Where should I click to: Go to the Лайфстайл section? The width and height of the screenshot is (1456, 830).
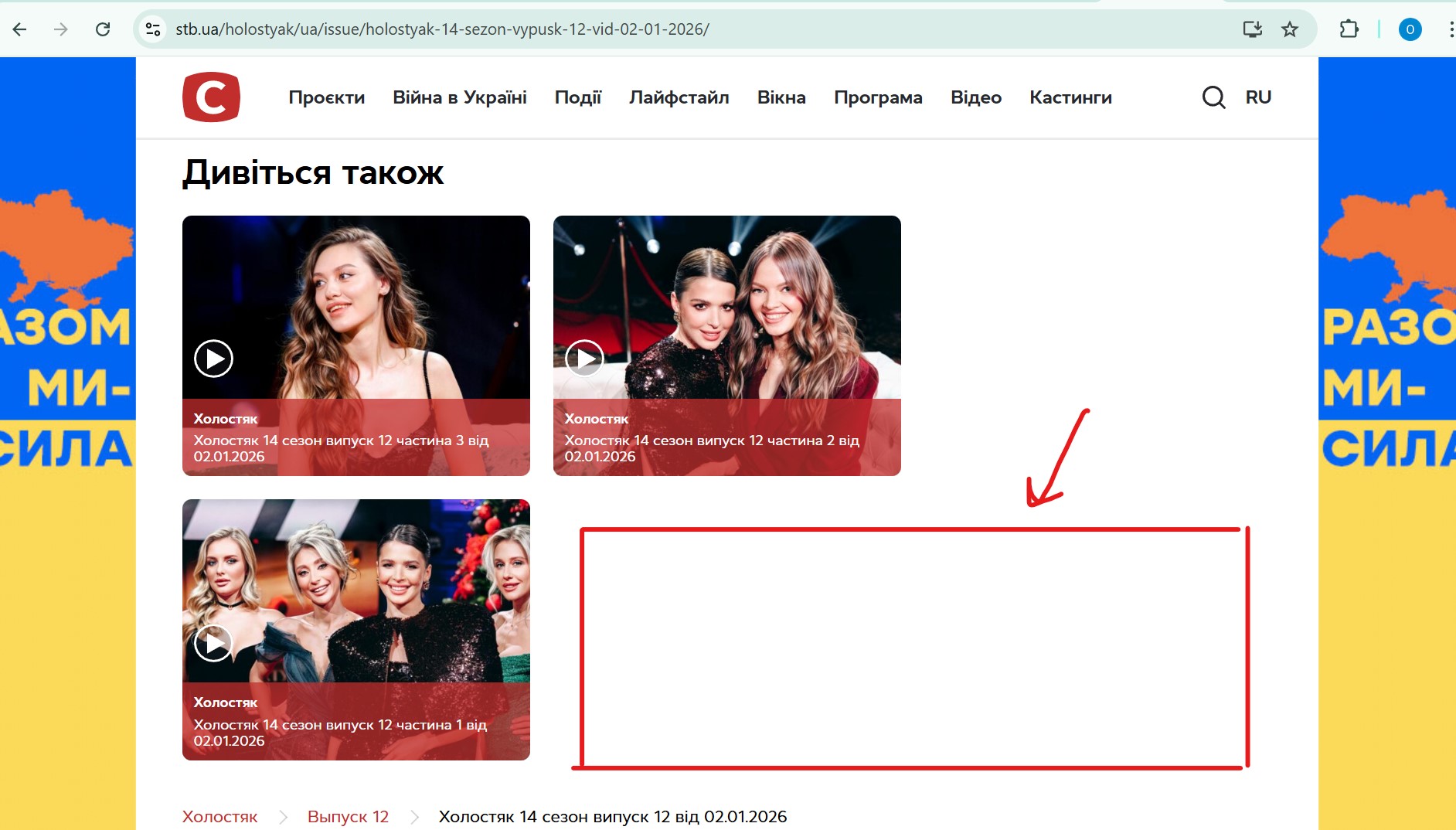click(679, 97)
